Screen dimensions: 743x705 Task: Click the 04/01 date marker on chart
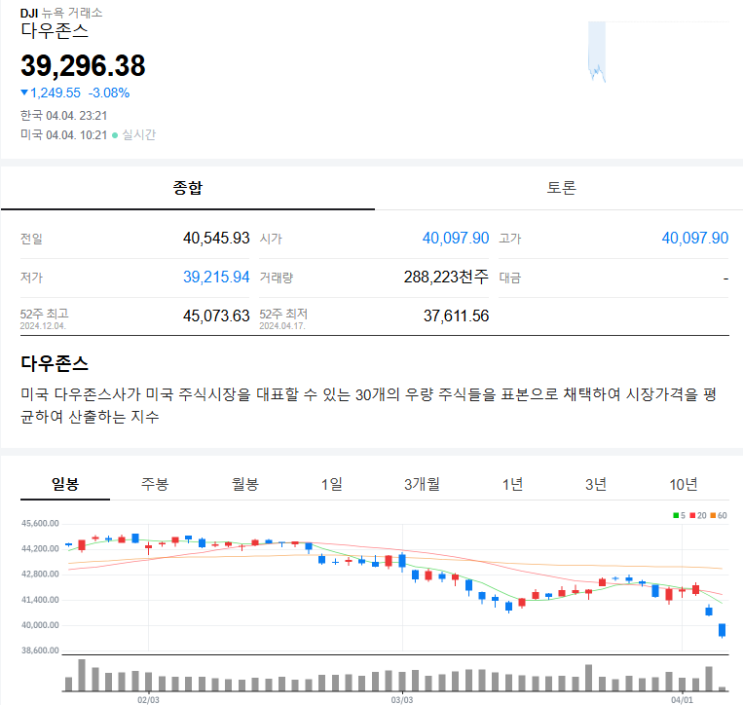[682, 700]
